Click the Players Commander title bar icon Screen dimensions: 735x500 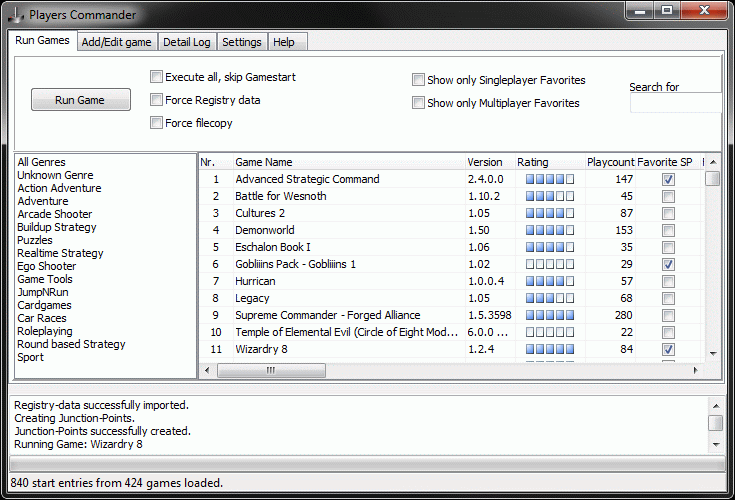pyautogui.click(x=16, y=15)
